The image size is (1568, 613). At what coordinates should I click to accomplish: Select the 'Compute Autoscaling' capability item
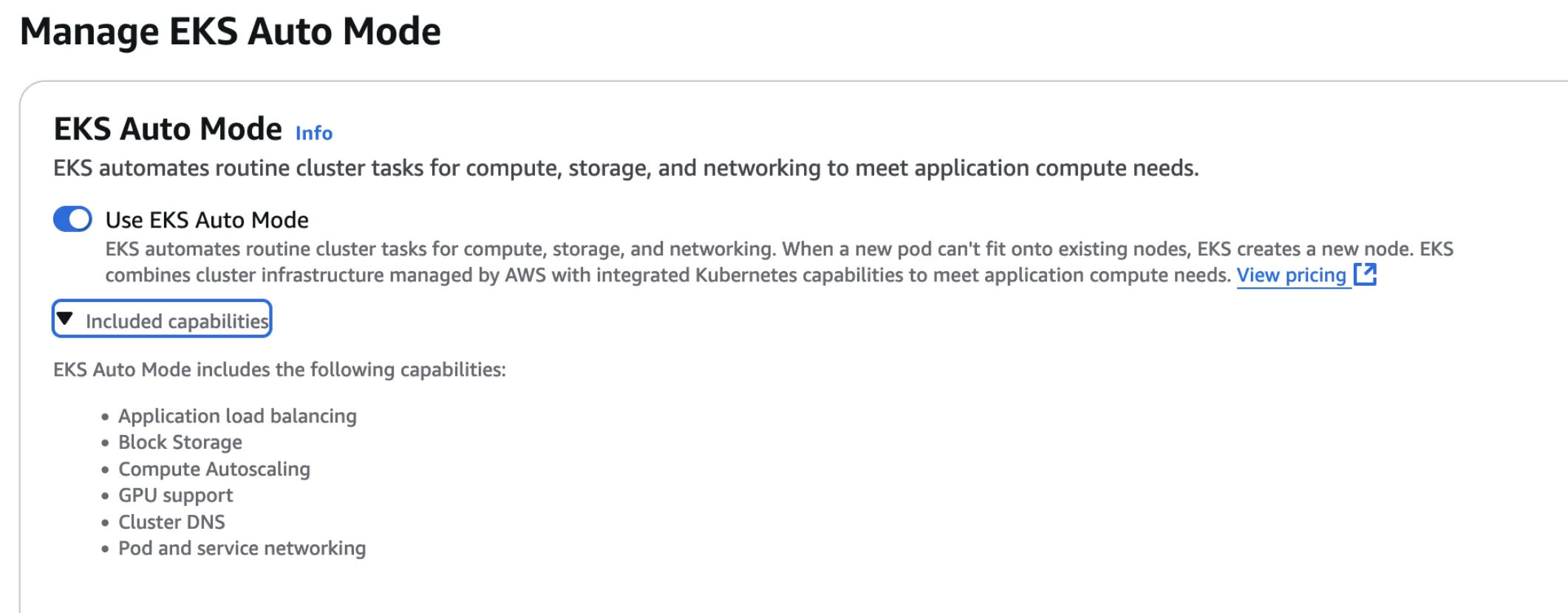point(214,469)
